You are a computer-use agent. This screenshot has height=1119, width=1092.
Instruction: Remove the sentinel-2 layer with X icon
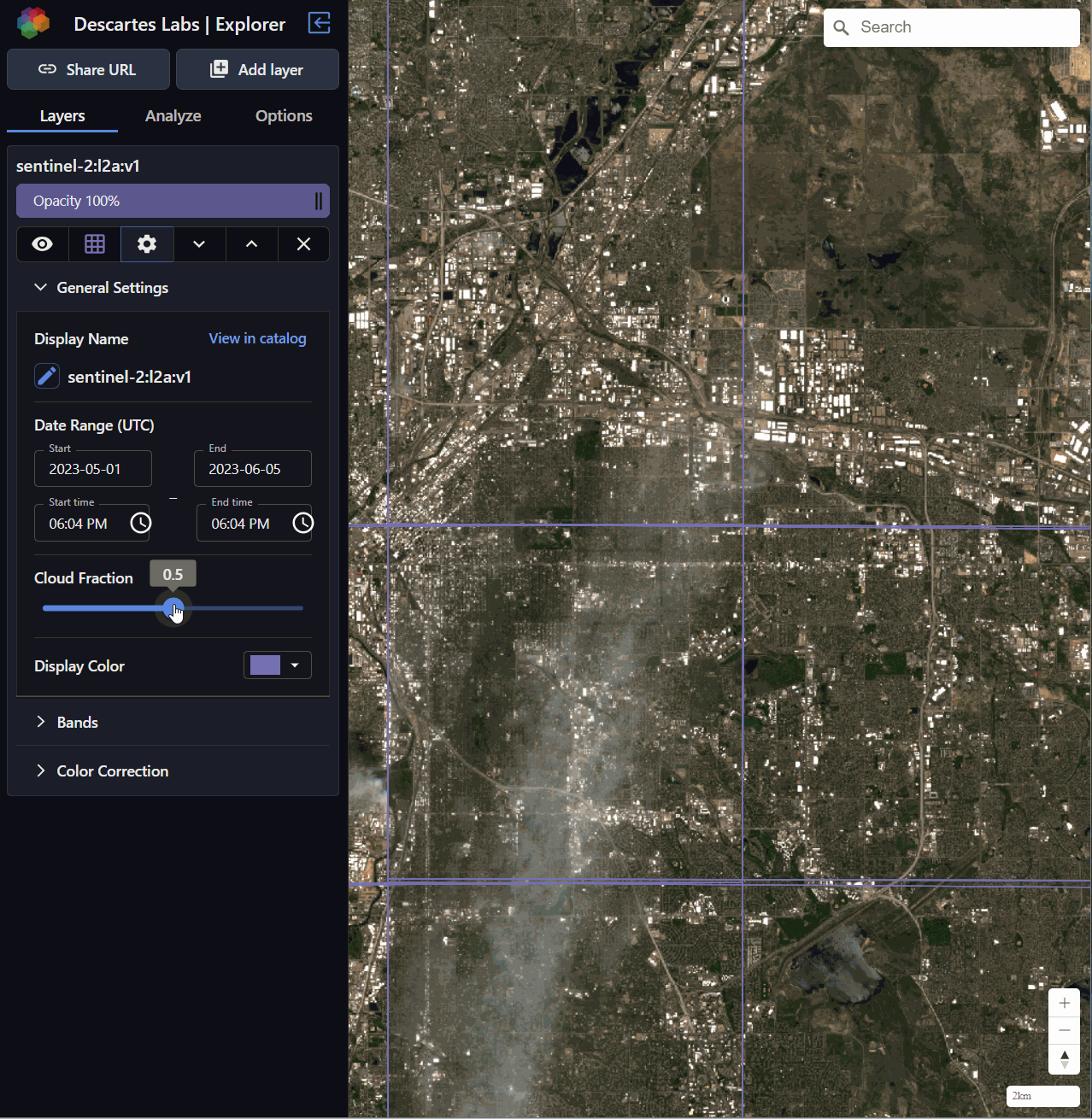[x=303, y=244]
